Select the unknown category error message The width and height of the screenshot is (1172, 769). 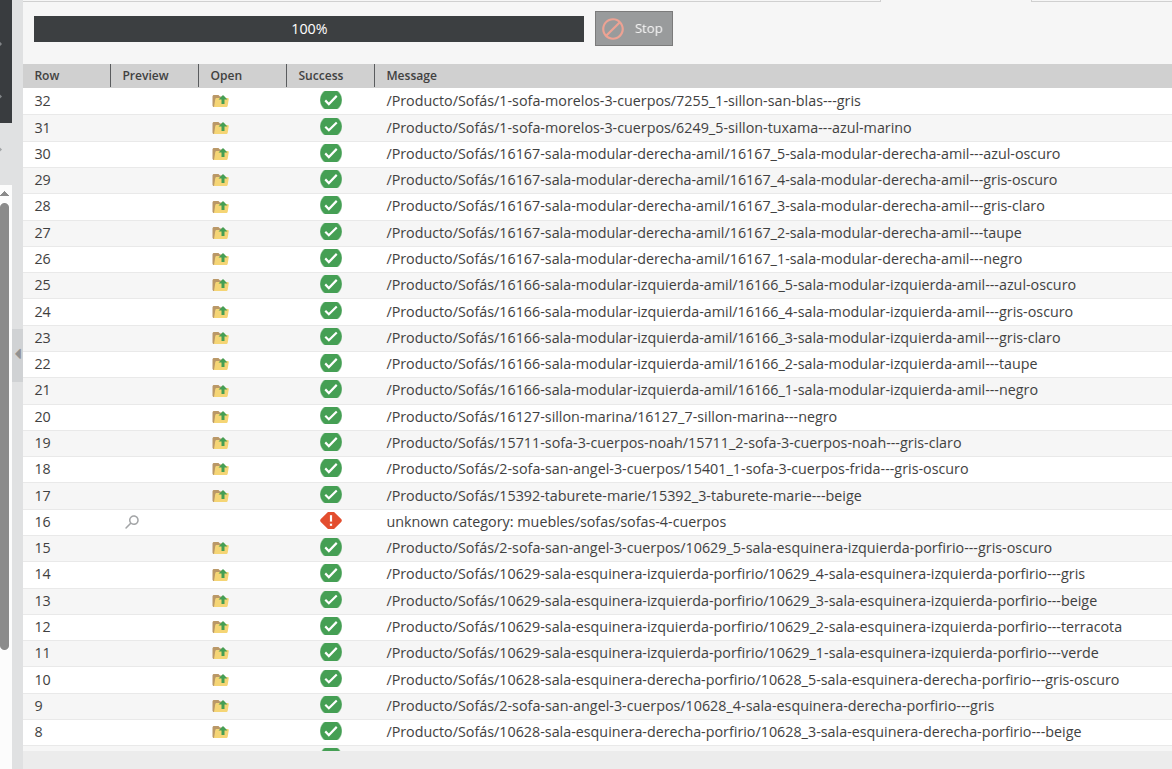(556, 522)
